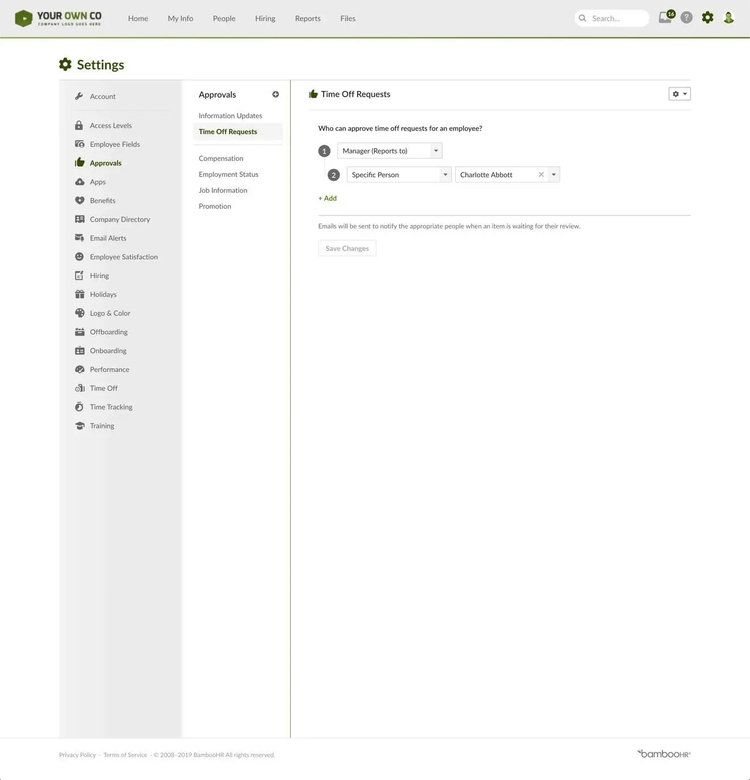This screenshot has width=750, height=780.
Task: Click the Email Alerts icon
Action: click(80, 238)
